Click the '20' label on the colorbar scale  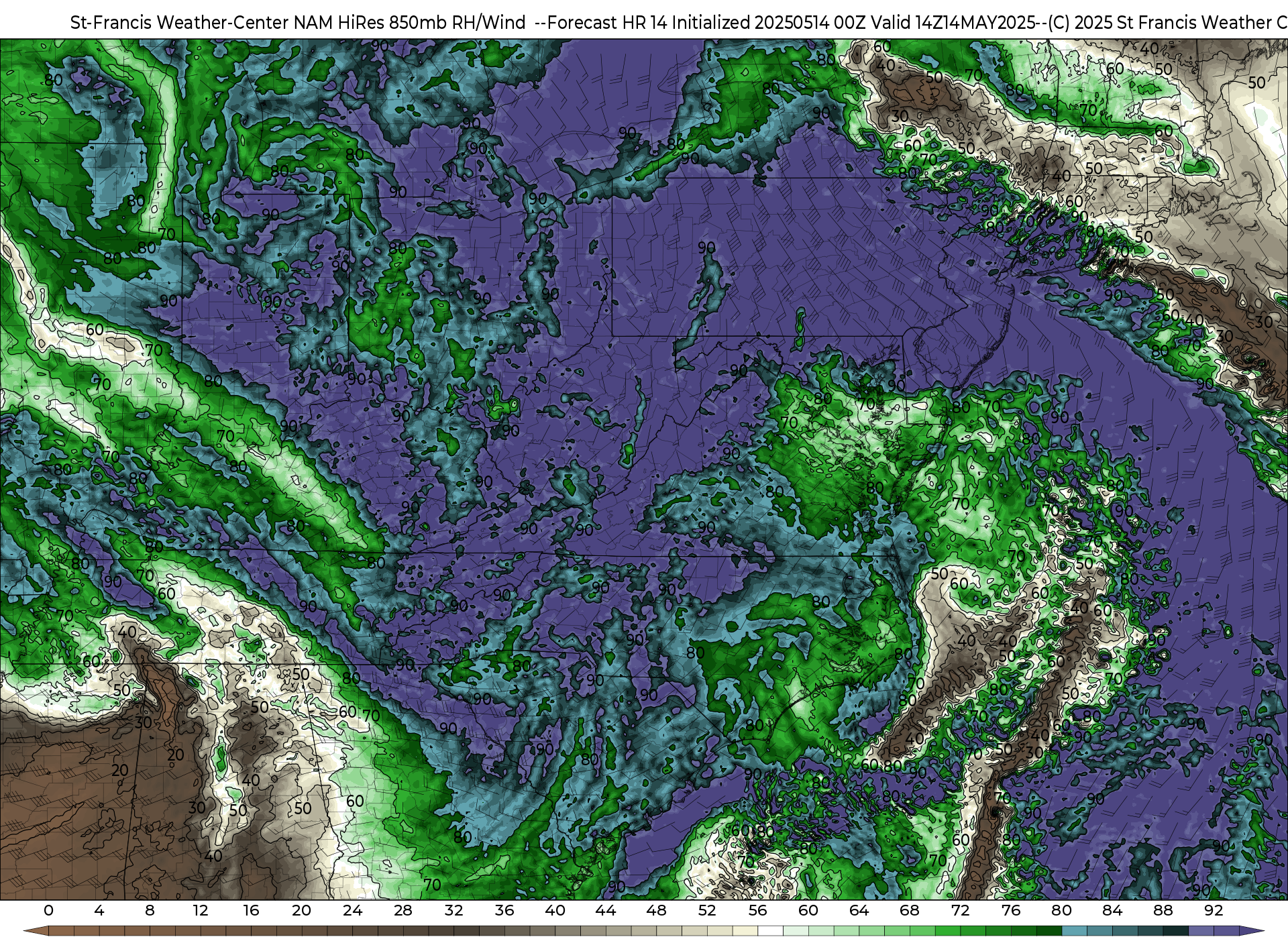(x=302, y=911)
